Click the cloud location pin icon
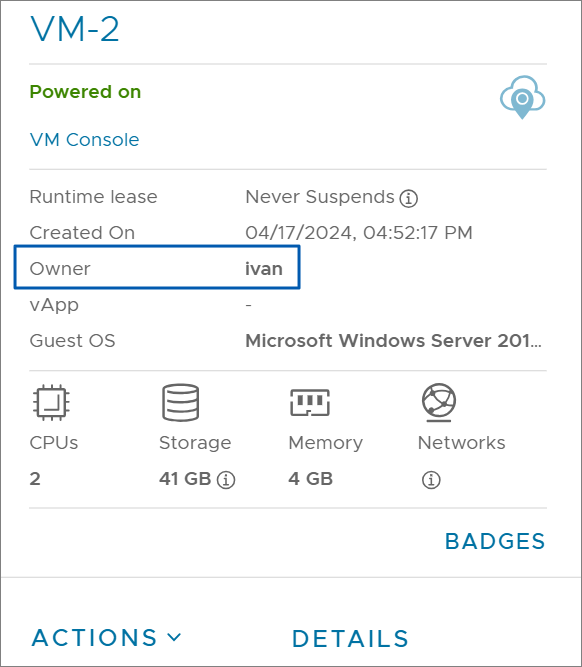Image resolution: width=582 pixels, height=667 pixels. tap(522, 97)
